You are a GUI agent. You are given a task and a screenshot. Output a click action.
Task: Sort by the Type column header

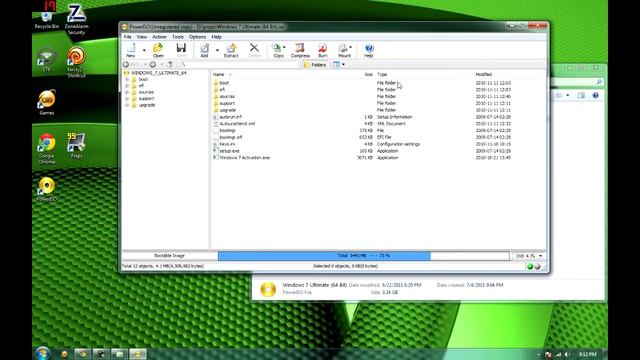coord(382,74)
